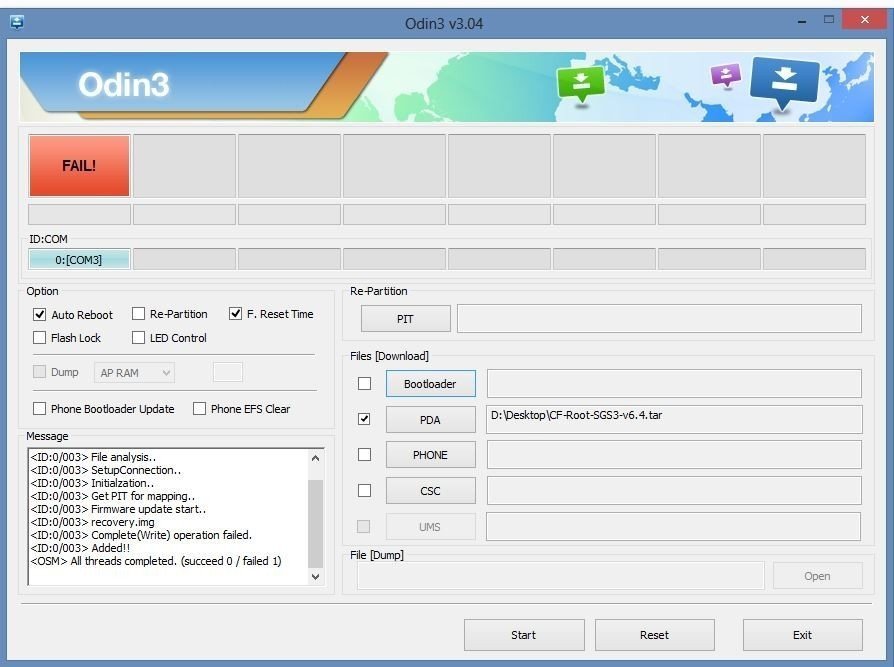This screenshot has height=667, width=894.
Task: Click the Message log scroll up arrow
Action: pyautogui.click(x=315, y=458)
